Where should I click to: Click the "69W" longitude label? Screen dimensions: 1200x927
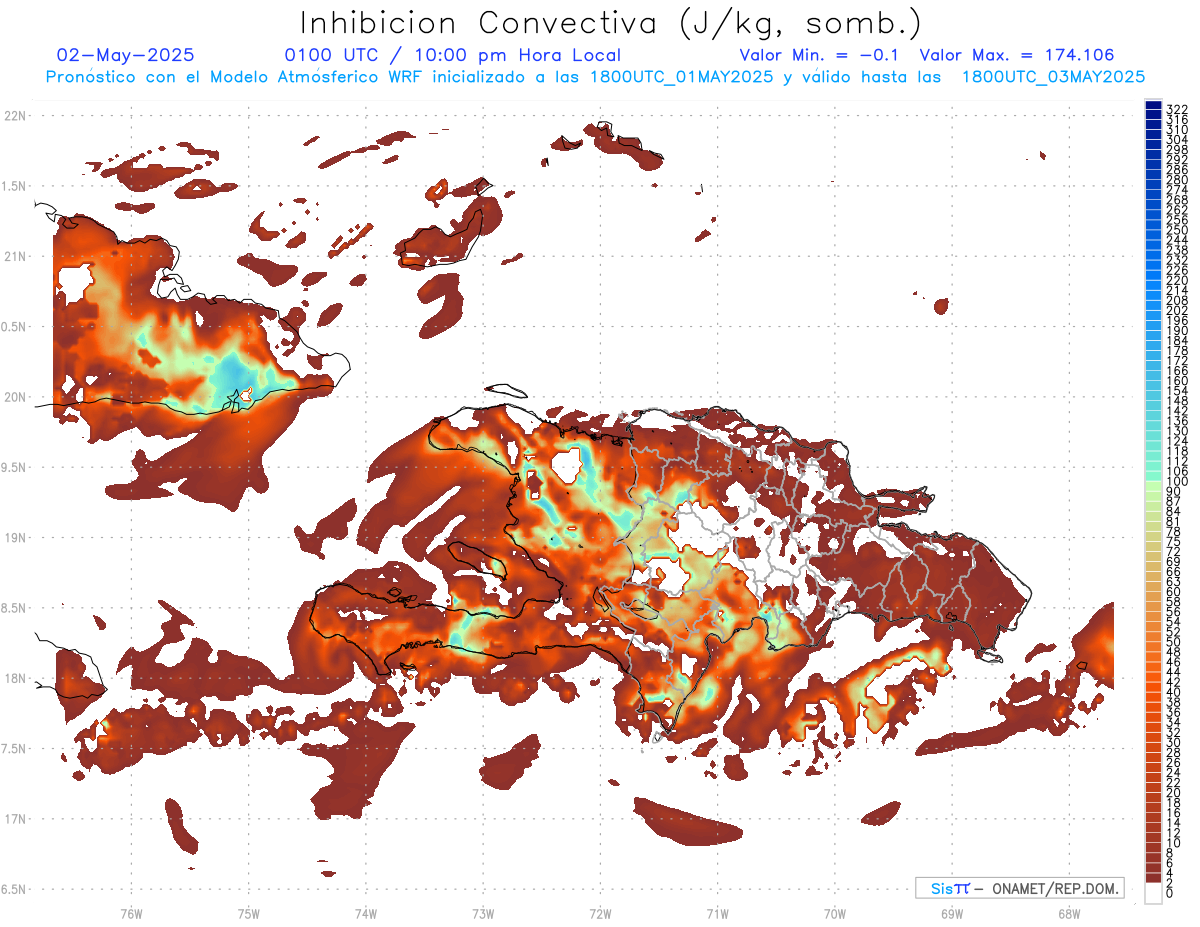tap(952, 913)
